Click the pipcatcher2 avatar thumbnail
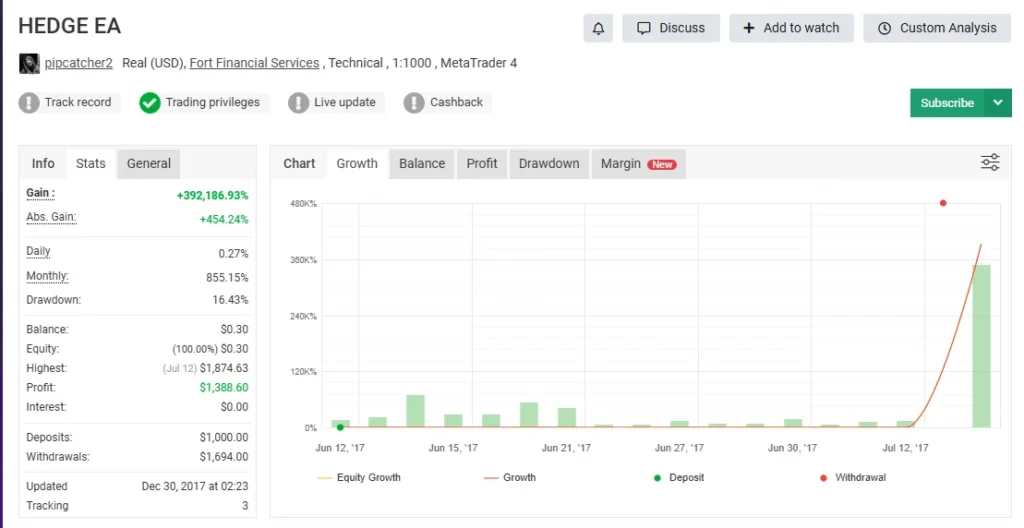Screen dimensions: 1024x528 (29, 63)
